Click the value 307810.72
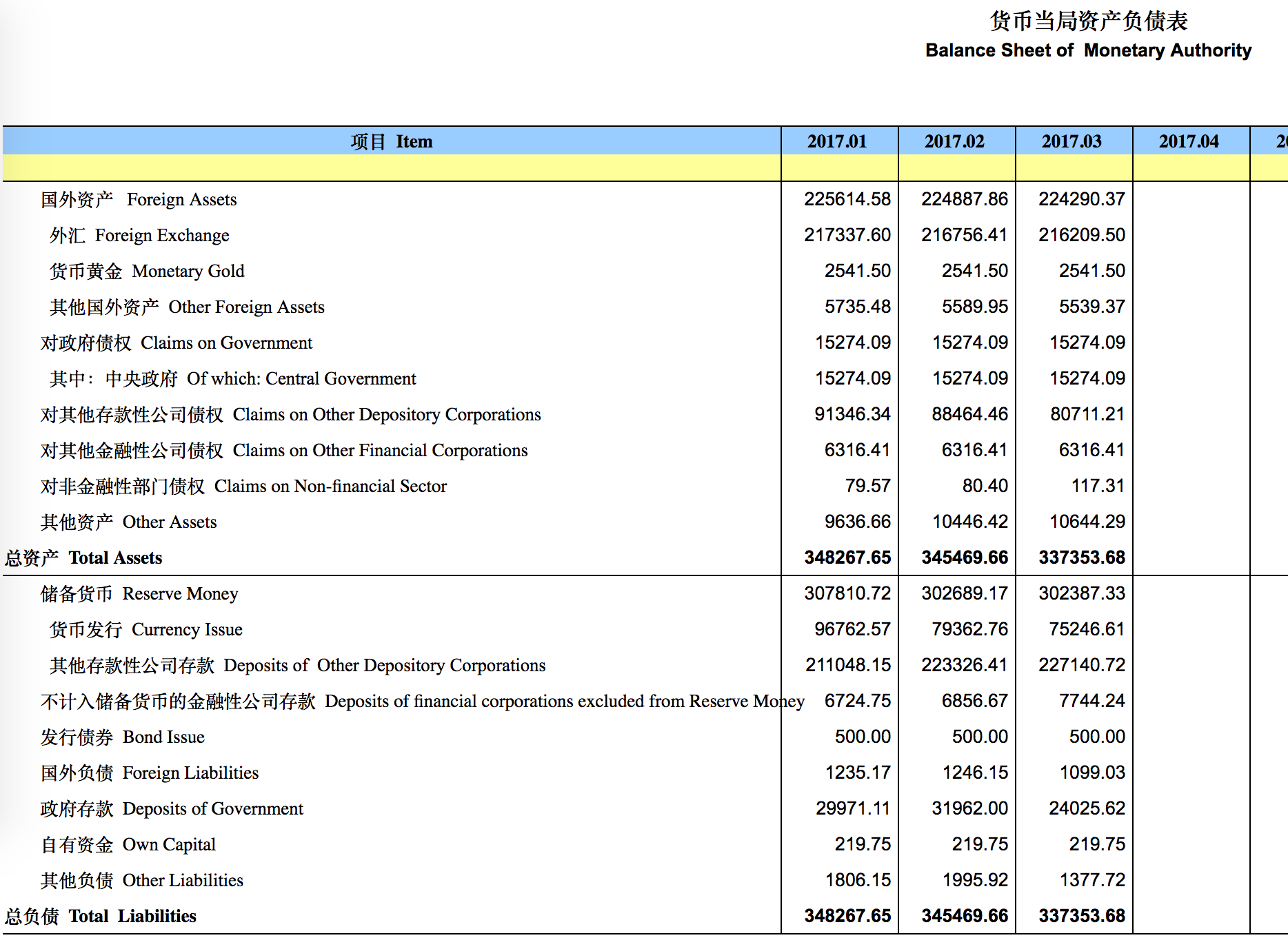 847,593
